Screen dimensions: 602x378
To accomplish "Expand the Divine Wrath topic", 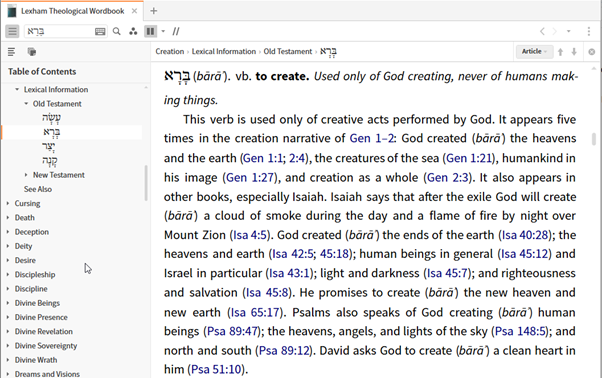I will [x=8, y=360].
